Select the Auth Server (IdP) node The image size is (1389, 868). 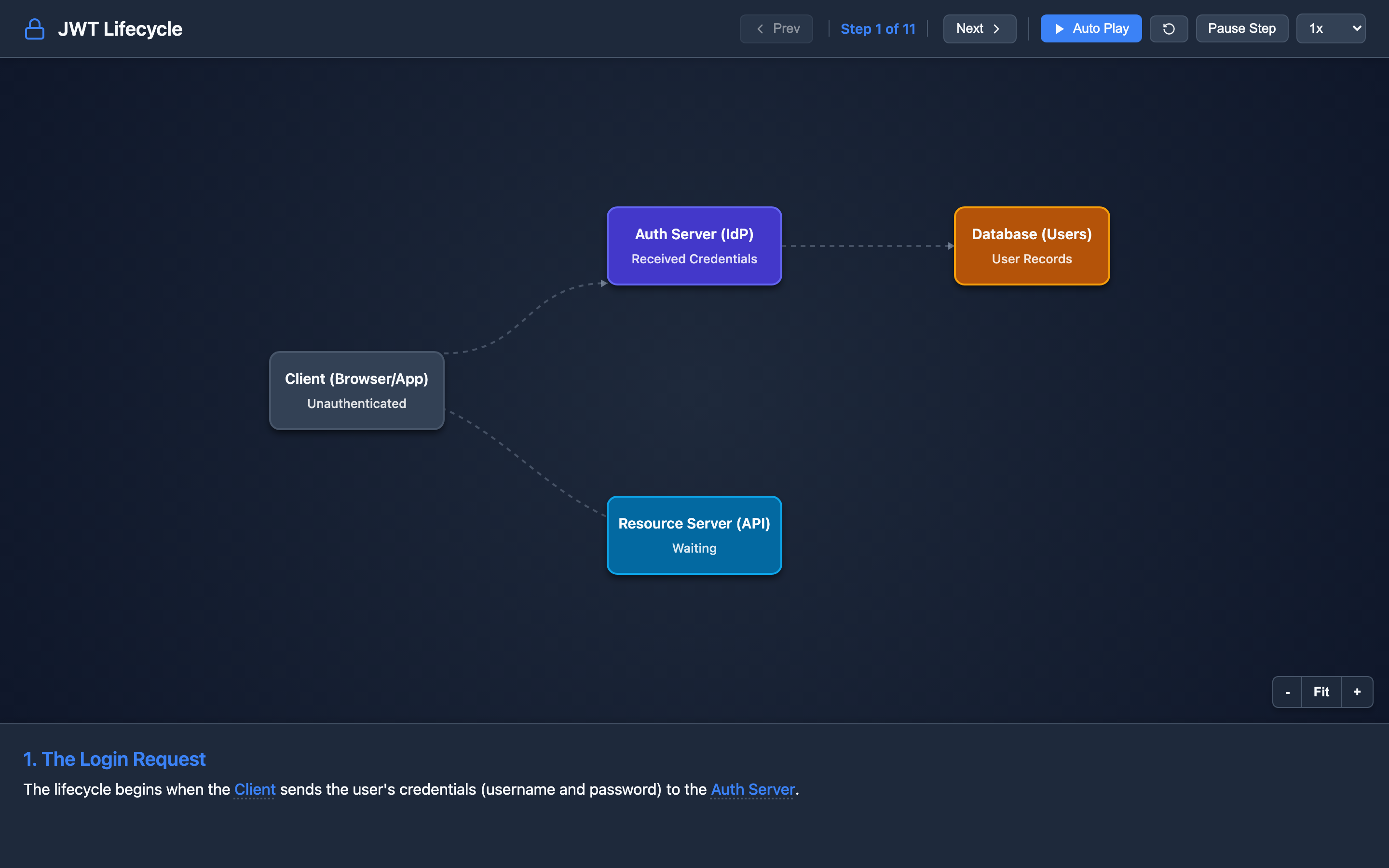tap(694, 246)
